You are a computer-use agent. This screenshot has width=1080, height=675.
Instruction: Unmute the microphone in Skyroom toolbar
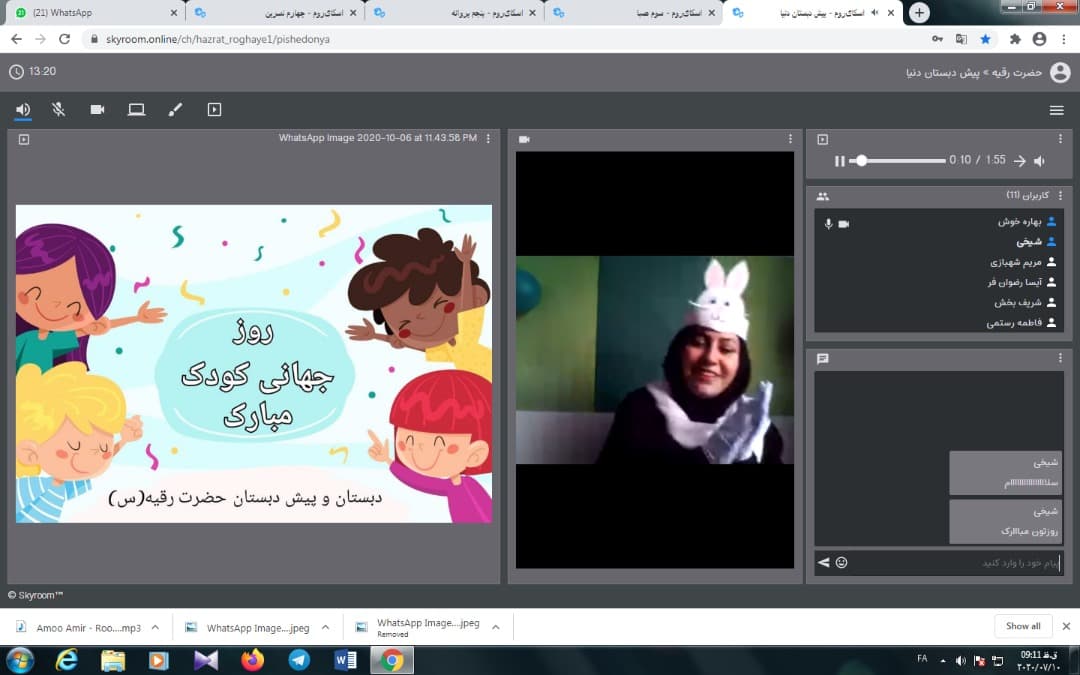(59, 110)
